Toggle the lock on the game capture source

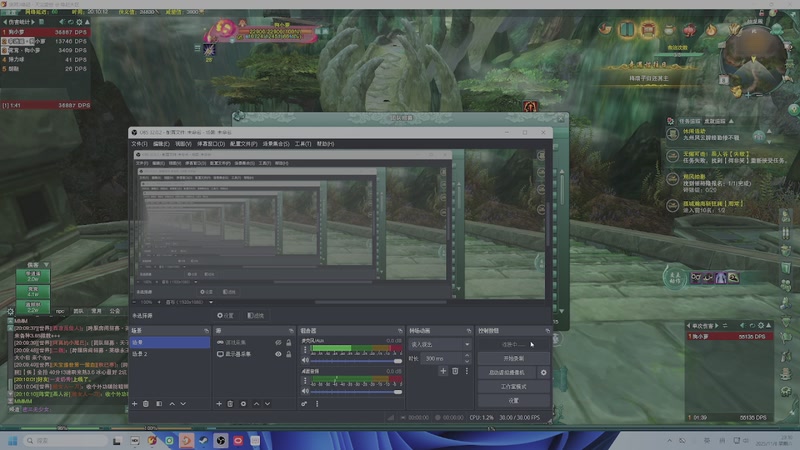pos(289,342)
